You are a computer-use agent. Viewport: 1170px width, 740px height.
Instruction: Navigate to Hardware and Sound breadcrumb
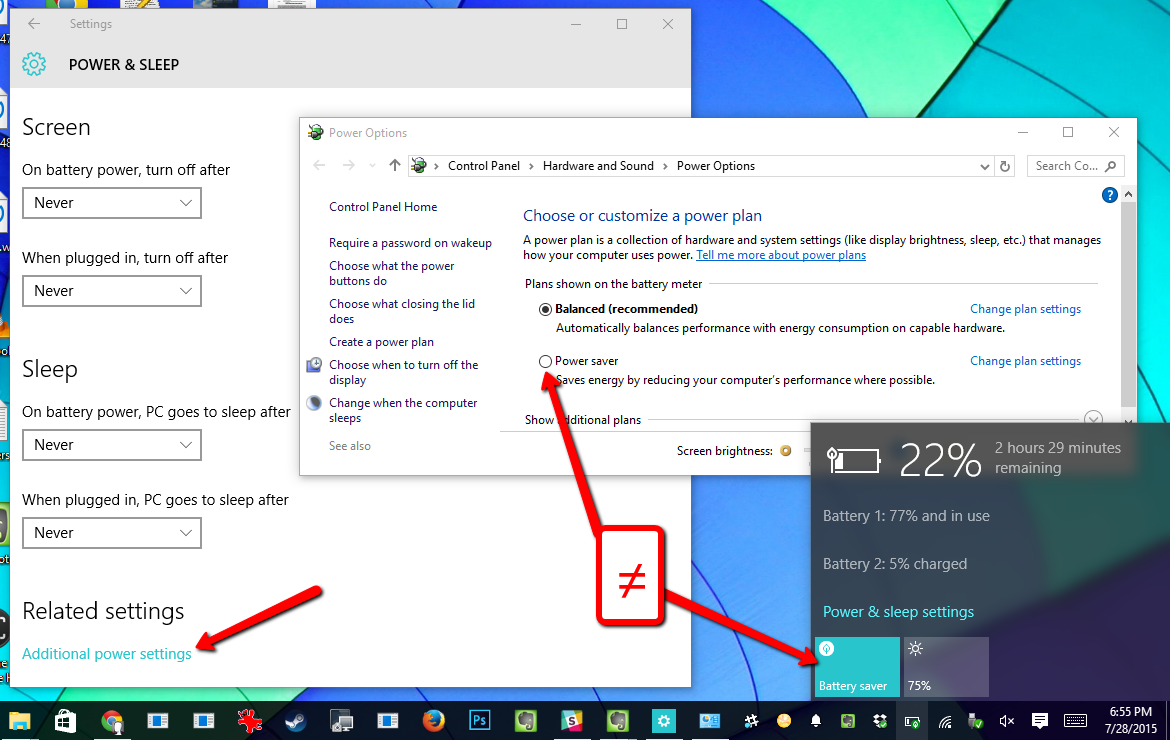(x=597, y=166)
